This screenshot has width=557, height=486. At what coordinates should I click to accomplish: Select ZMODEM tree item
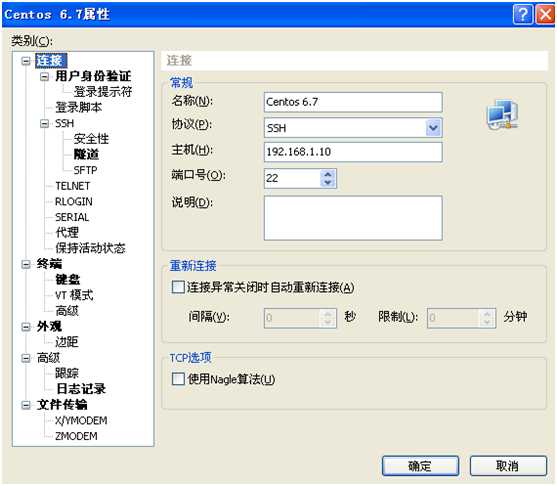point(76,436)
